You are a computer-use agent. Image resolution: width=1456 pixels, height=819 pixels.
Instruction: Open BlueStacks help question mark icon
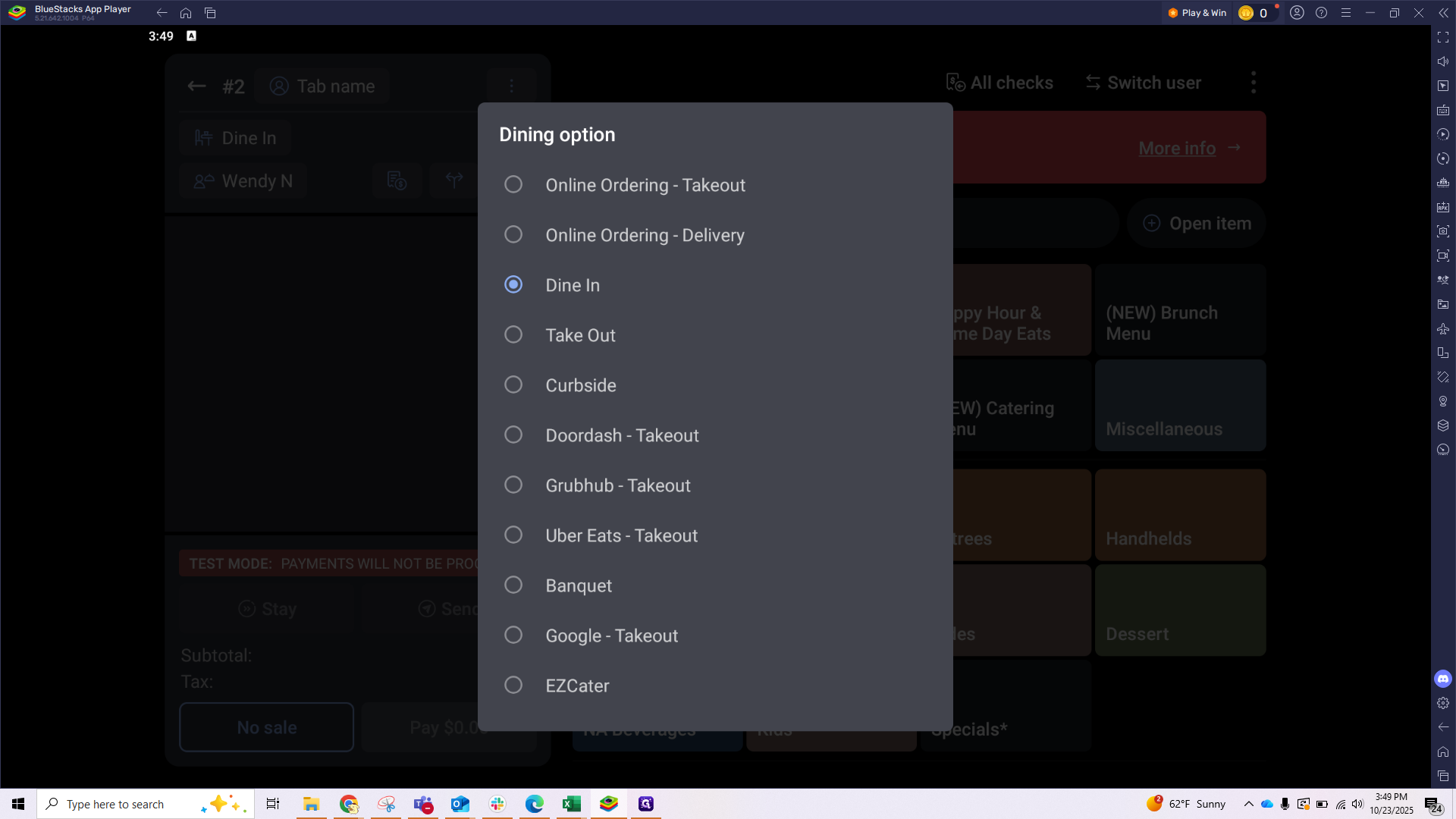pyautogui.click(x=1321, y=13)
